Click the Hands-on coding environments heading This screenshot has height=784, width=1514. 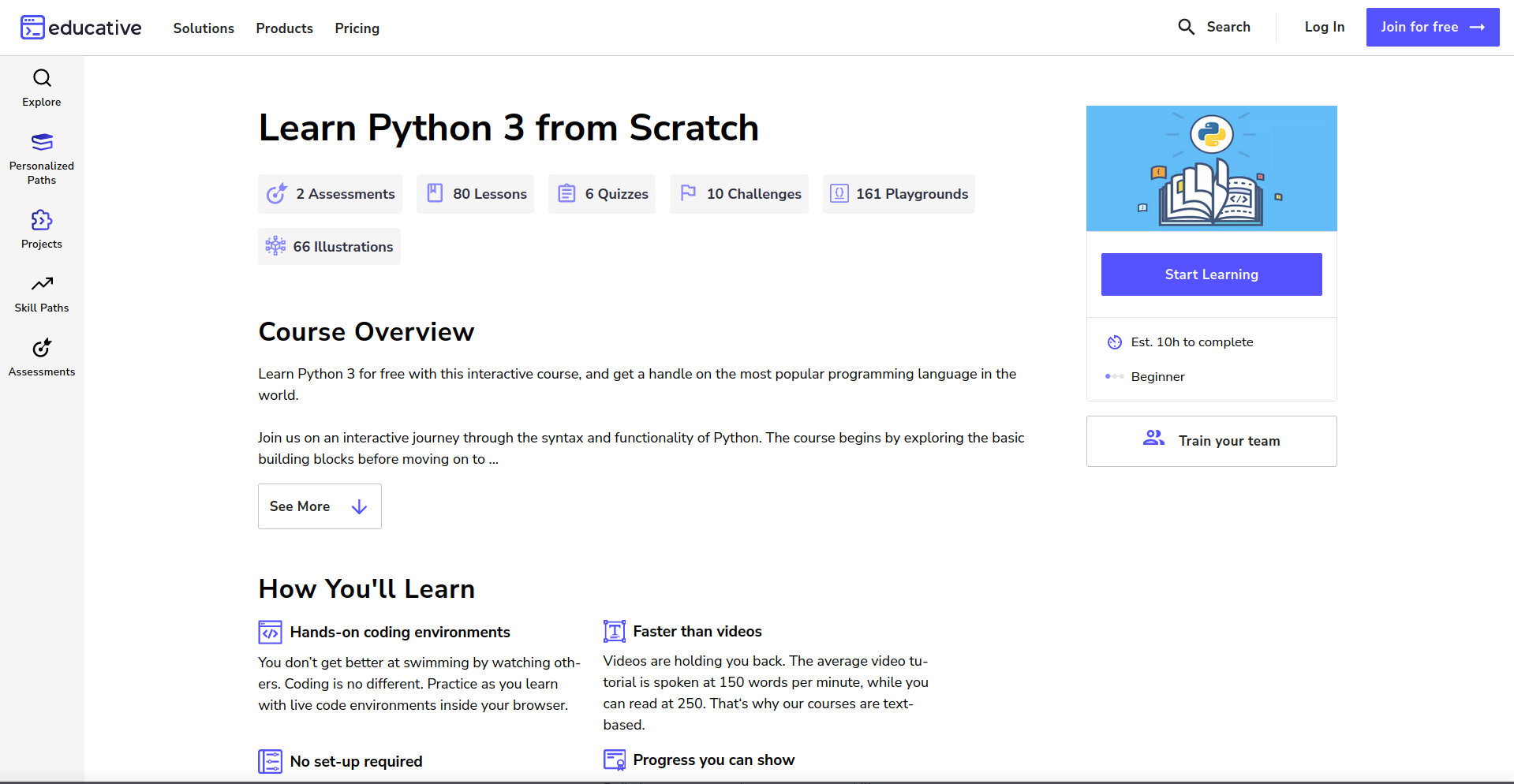click(x=400, y=633)
